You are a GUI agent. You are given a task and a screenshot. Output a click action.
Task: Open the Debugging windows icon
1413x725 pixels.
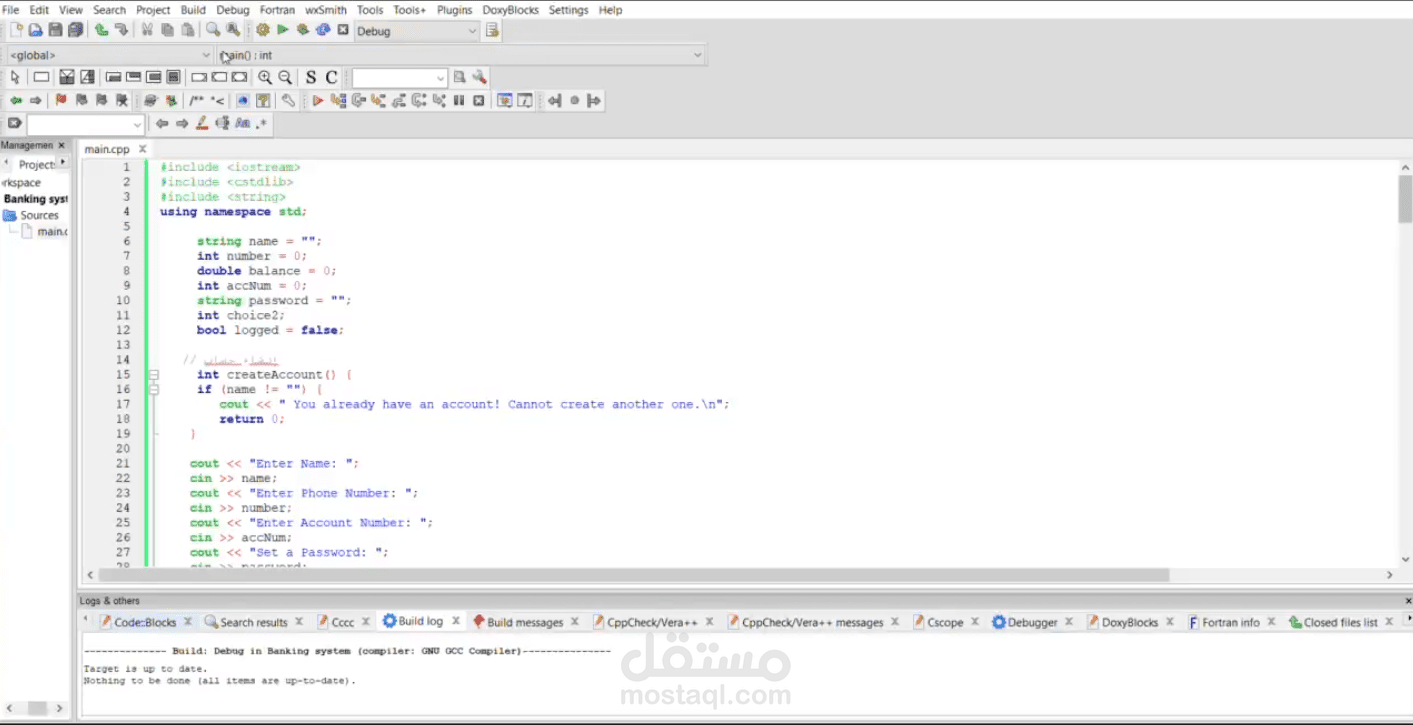(x=504, y=100)
